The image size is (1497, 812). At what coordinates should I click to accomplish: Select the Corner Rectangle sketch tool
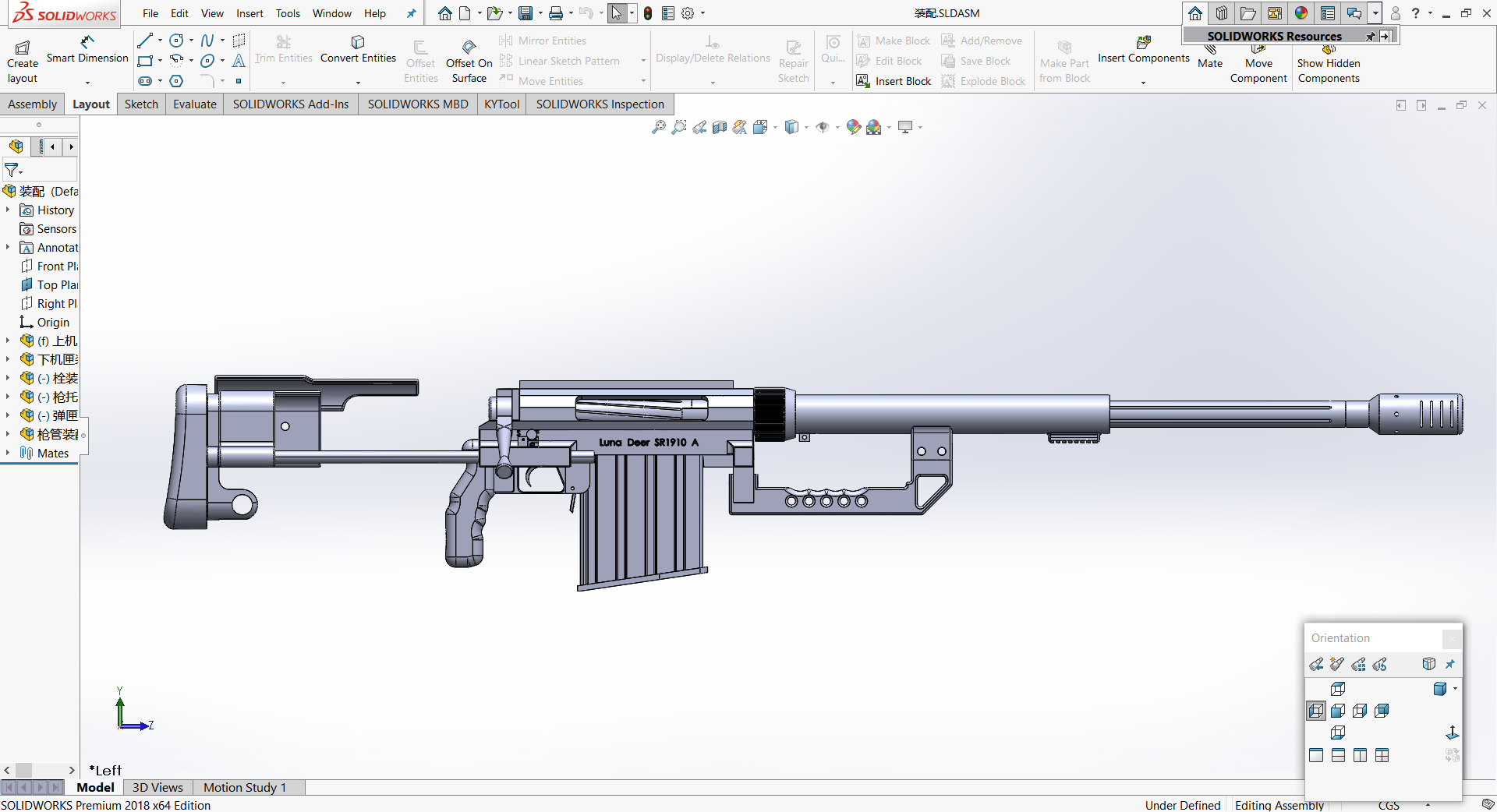point(145,61)
